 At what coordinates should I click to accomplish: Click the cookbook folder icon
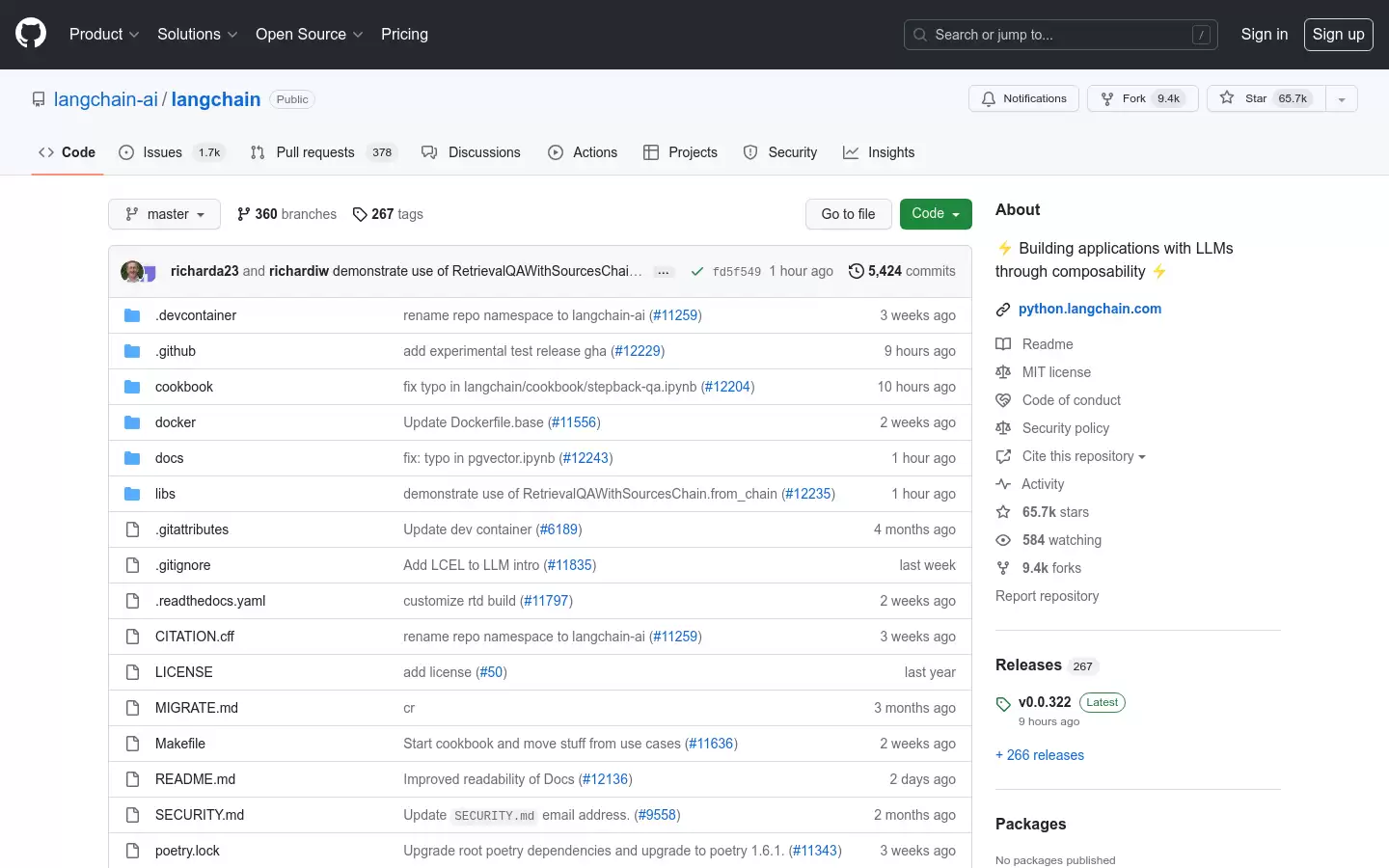coord(132,387)
